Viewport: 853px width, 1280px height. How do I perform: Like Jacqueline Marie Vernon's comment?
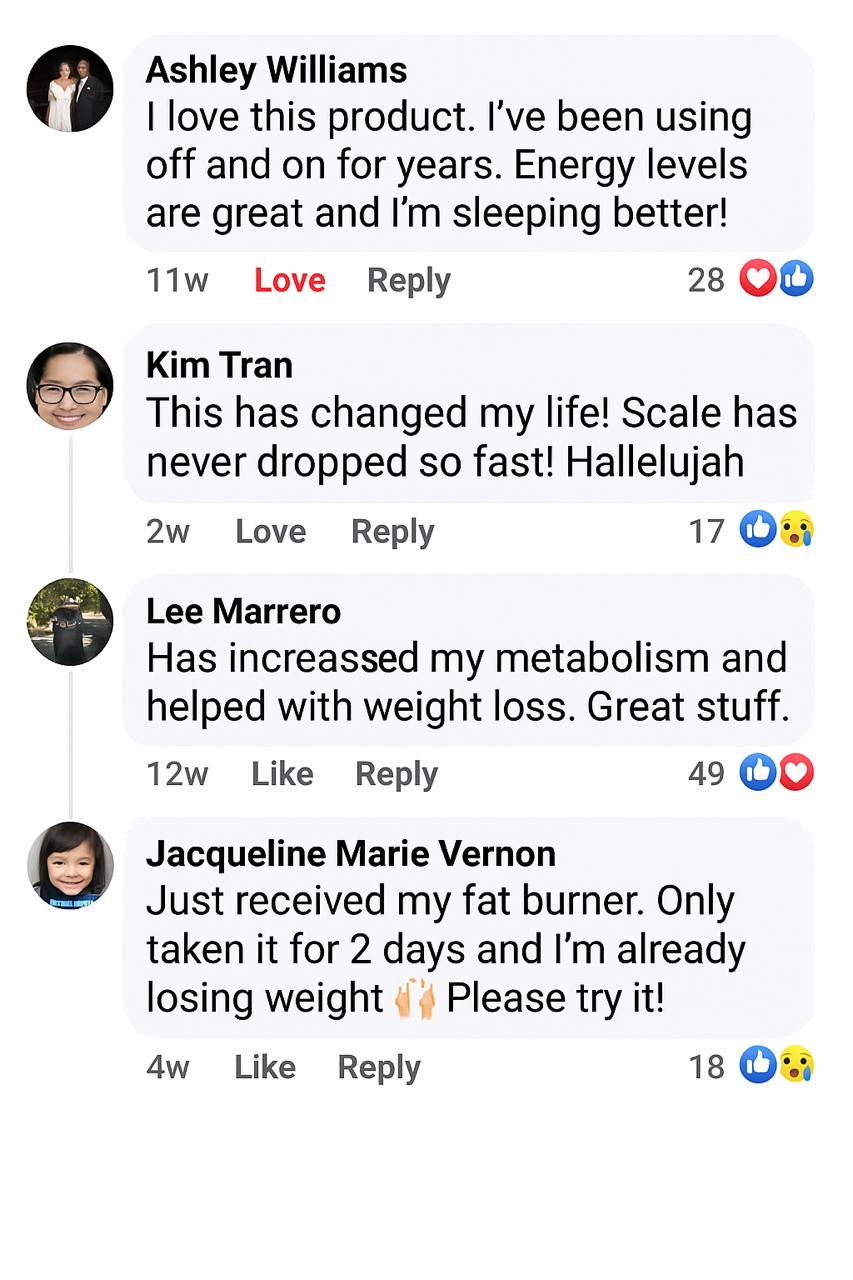point(265,1067)
